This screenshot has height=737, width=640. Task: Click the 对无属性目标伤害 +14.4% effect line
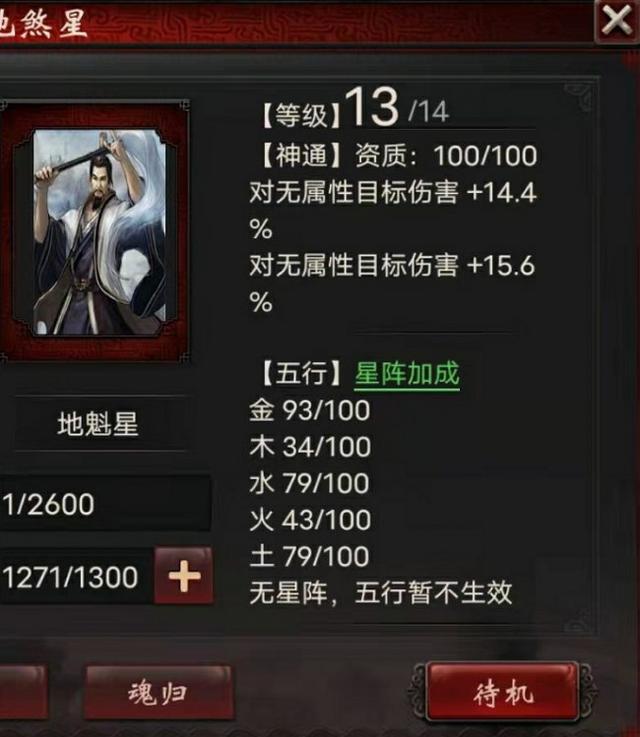click(x=393, y=210)
